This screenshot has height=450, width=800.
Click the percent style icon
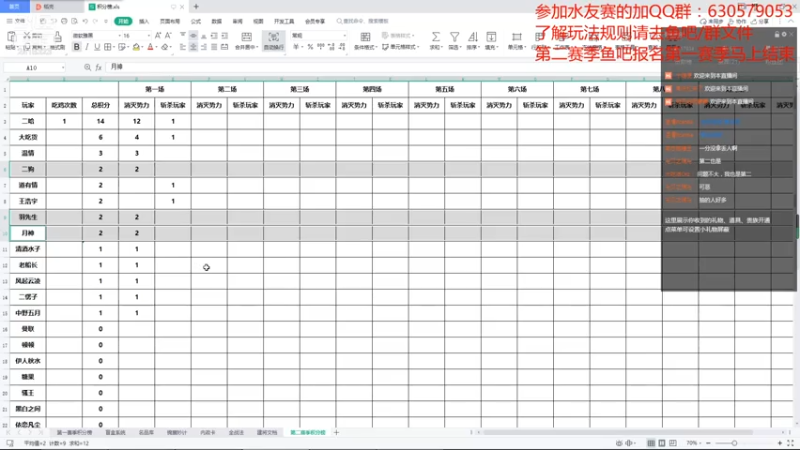coord(310,47)
